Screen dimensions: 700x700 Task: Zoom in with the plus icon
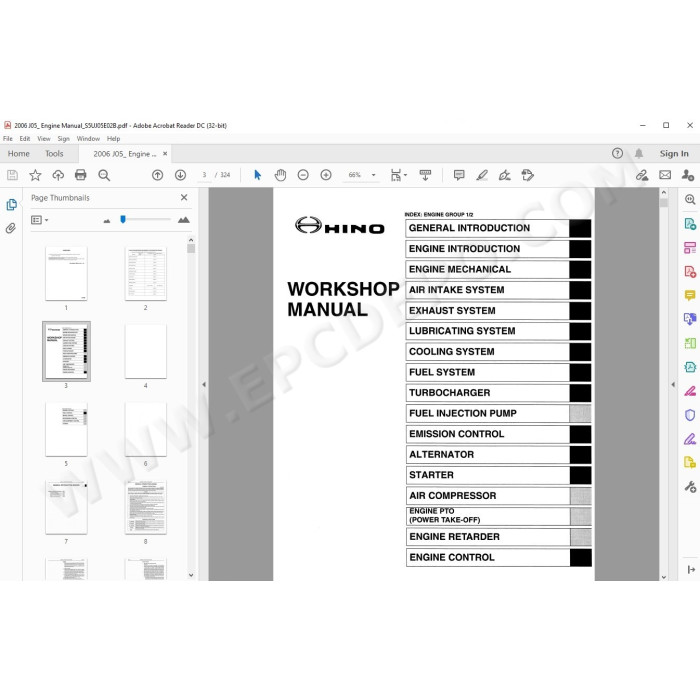tap(326, 175)
